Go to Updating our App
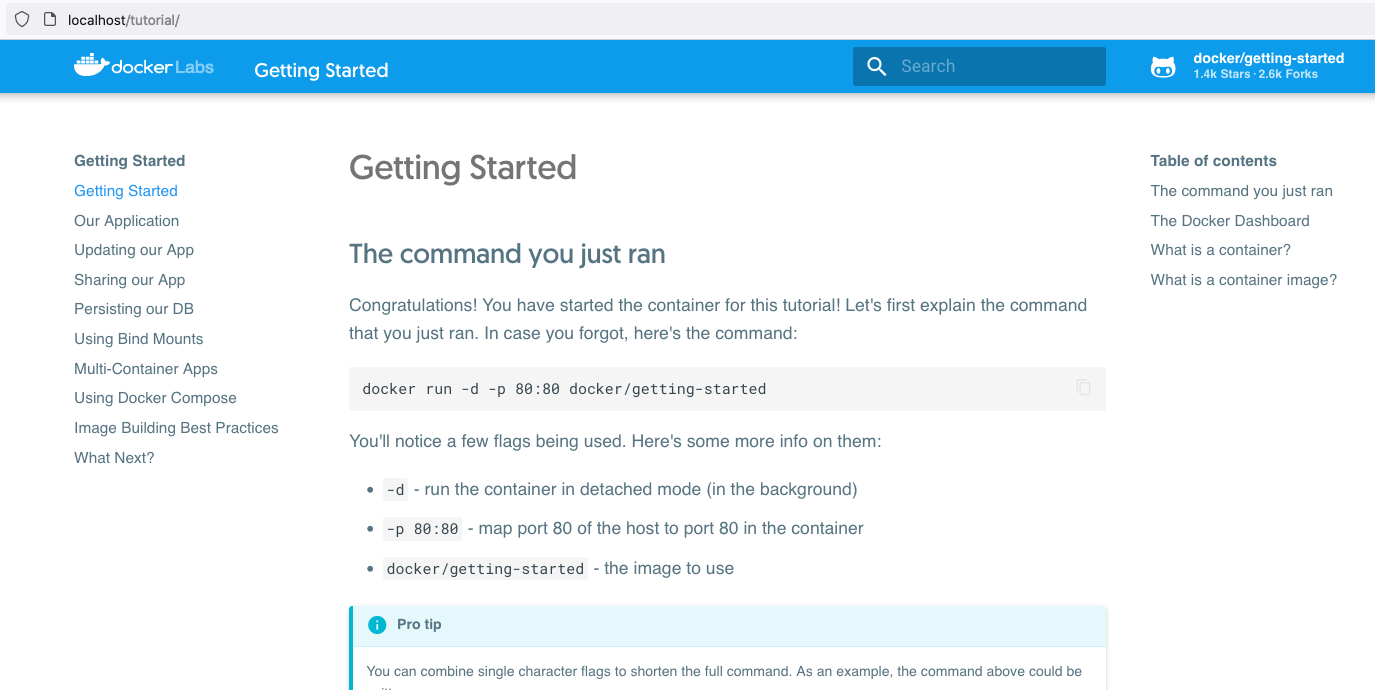The height and width of the screenshot is (690, 1375). [x=134, y=250]
